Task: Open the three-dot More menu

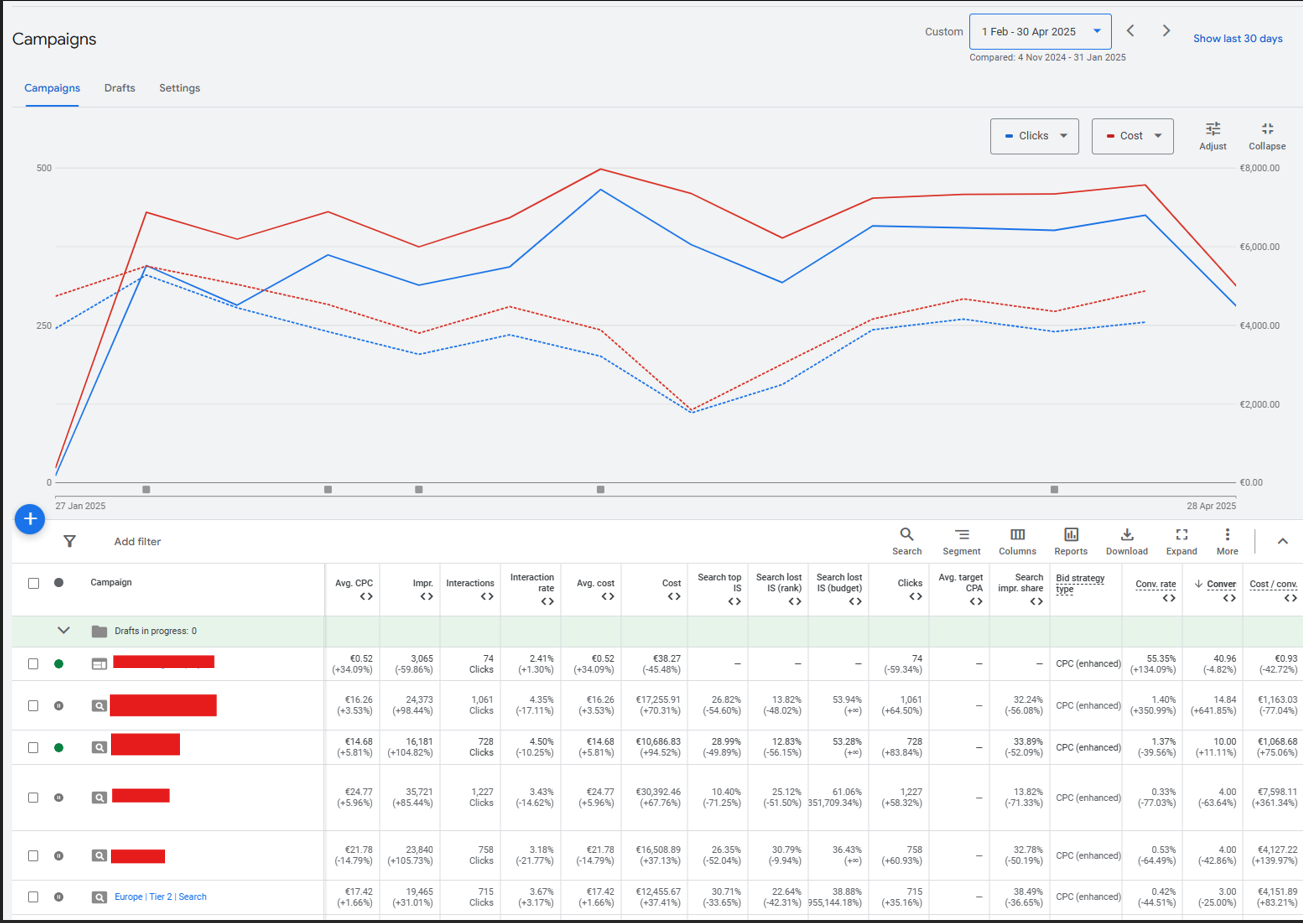Action: pos(1227,535)
